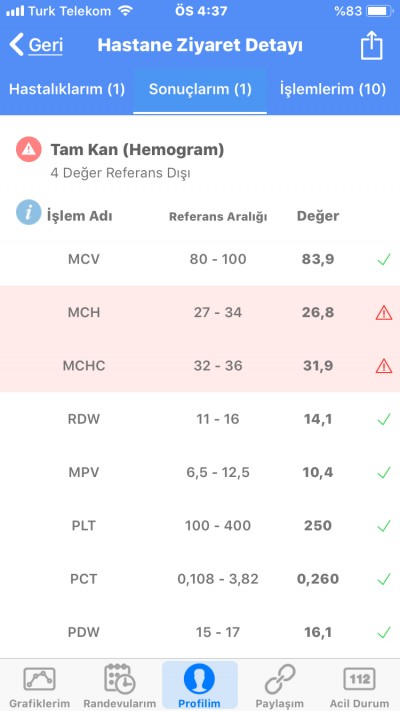Select the PLT result row
Screen dimensions: 400x711
200,526
